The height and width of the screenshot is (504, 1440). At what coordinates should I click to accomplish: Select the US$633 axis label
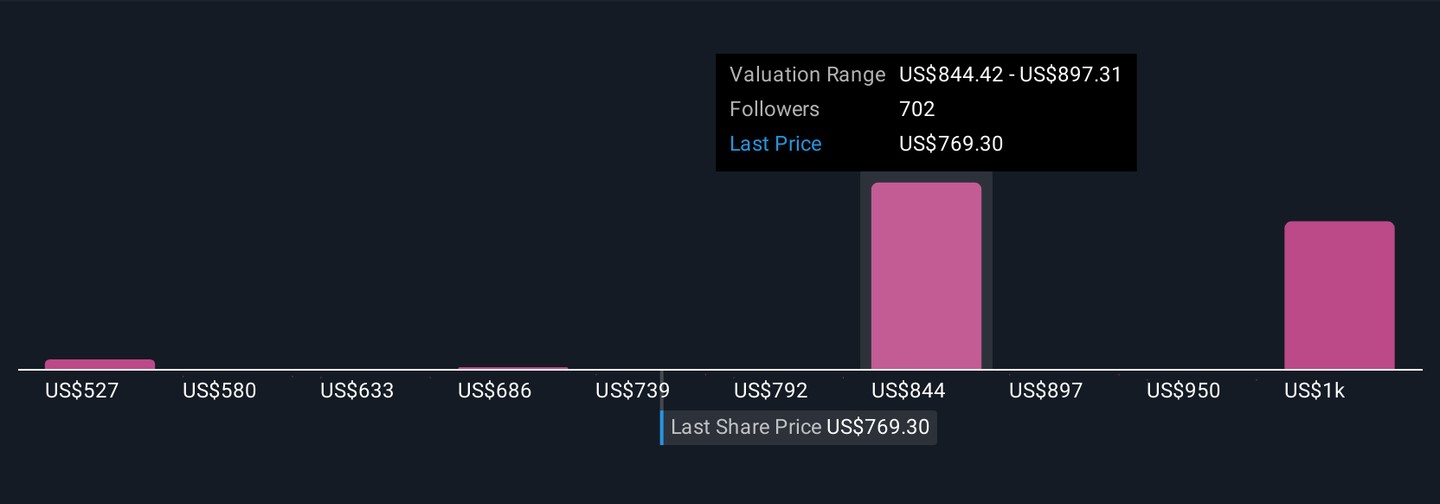tap(357, 391)
